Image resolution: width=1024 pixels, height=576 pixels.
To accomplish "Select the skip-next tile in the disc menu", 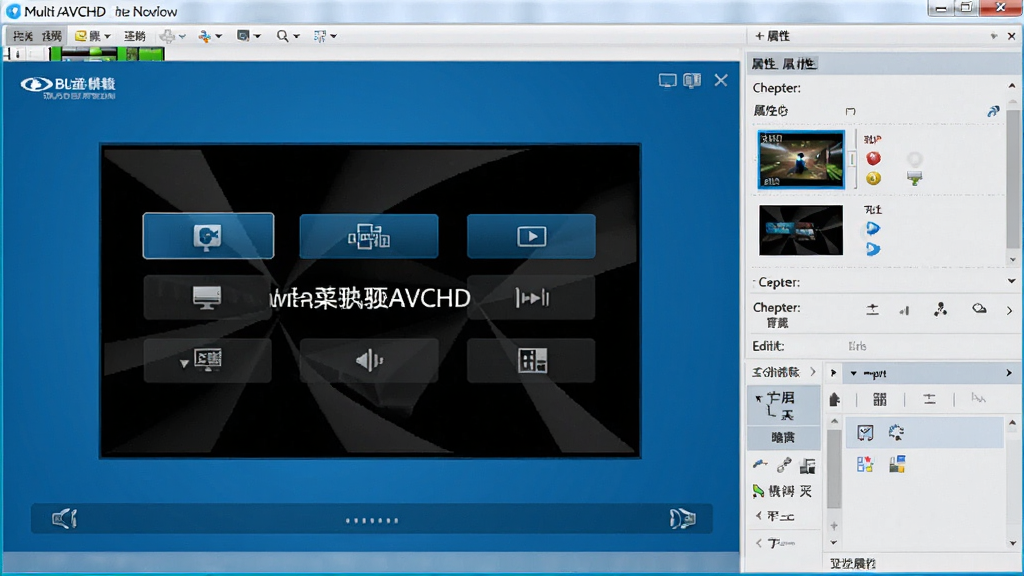I will coord(531,298).
